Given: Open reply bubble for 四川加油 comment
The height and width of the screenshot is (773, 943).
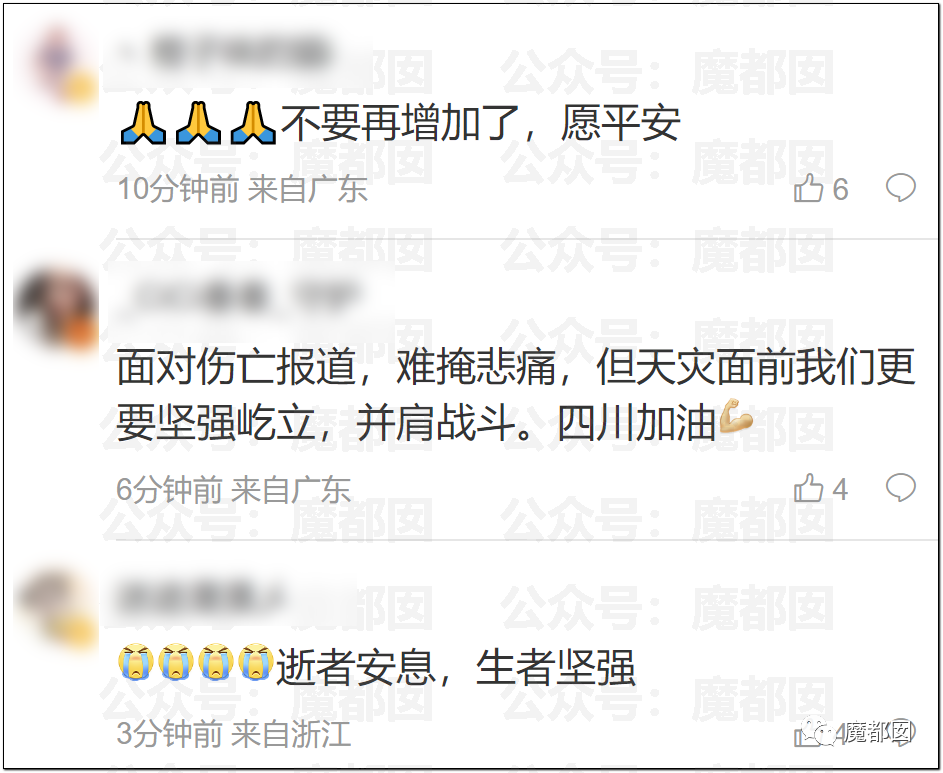Looking at the screenshot, I should (x=900, y=487).
